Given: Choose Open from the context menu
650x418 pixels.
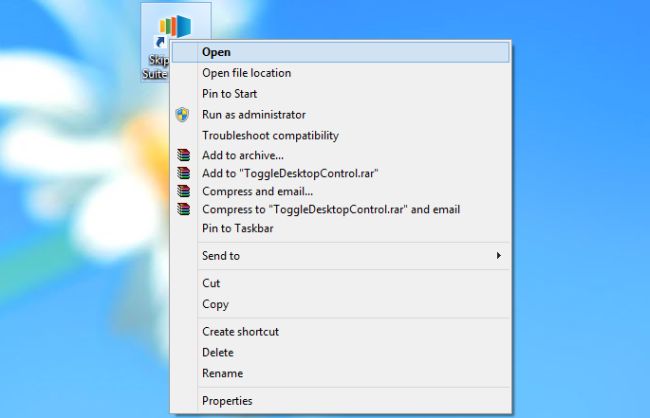Looking at the screenshot, I should point(341,52).
